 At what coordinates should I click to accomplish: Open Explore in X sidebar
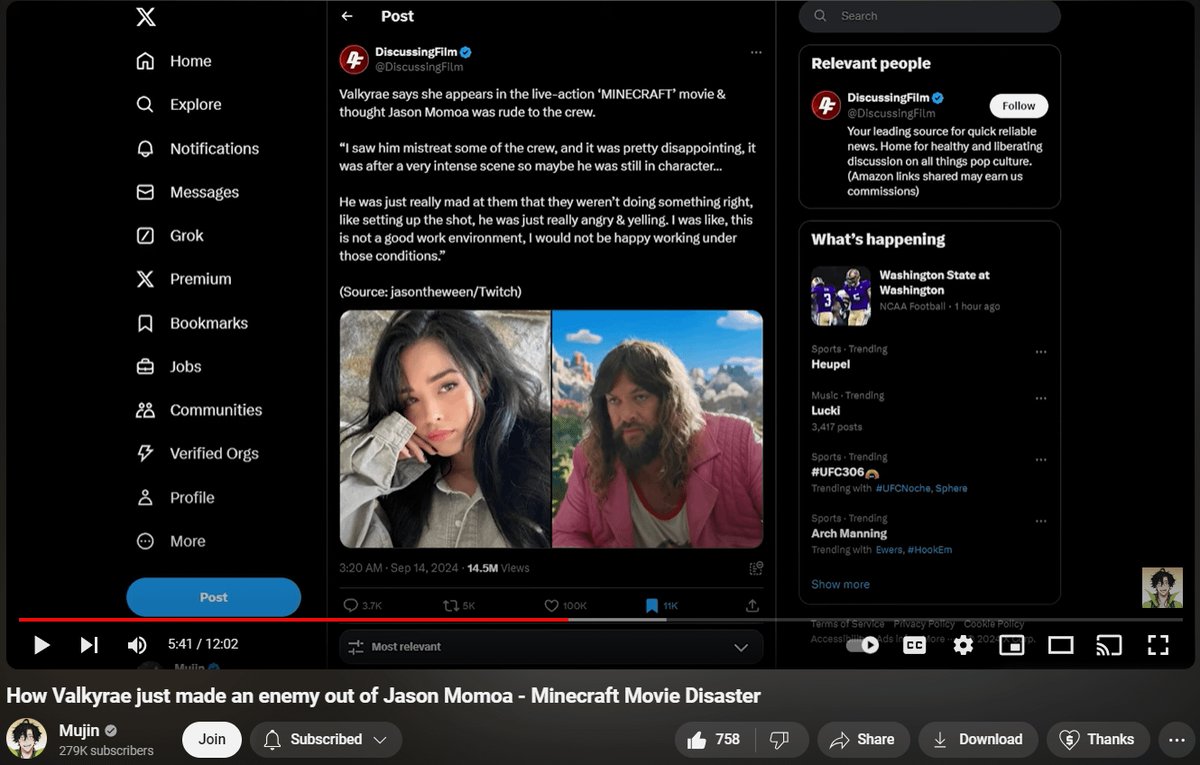click(x=179, y=104)
